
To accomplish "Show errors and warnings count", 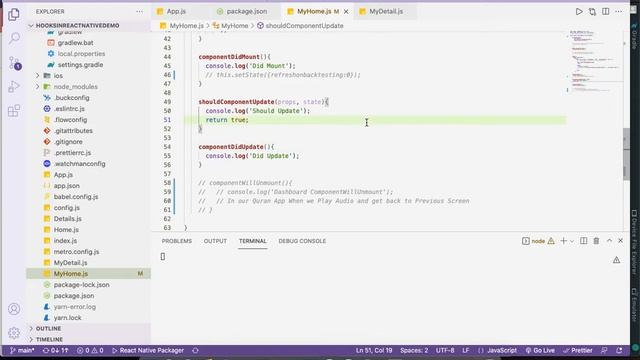I will [90, 350].
